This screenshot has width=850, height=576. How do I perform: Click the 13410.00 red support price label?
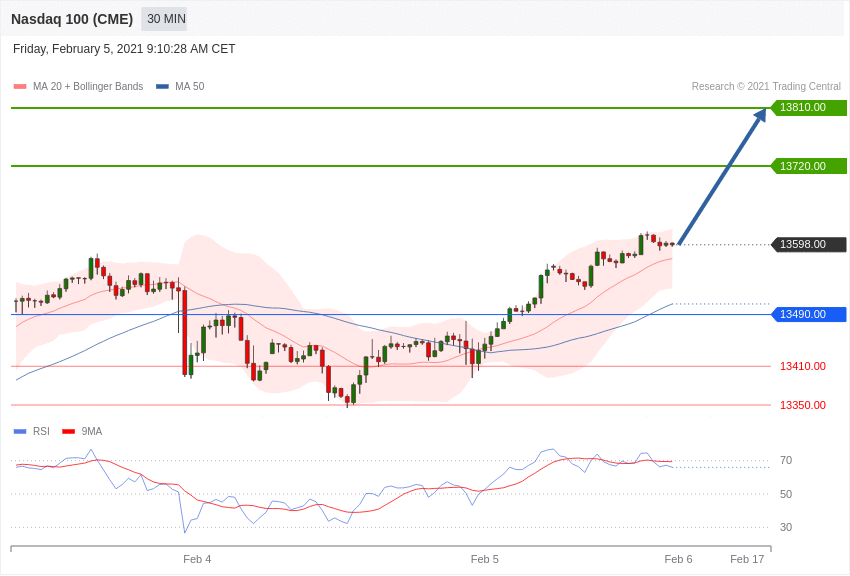click(803, 366)
